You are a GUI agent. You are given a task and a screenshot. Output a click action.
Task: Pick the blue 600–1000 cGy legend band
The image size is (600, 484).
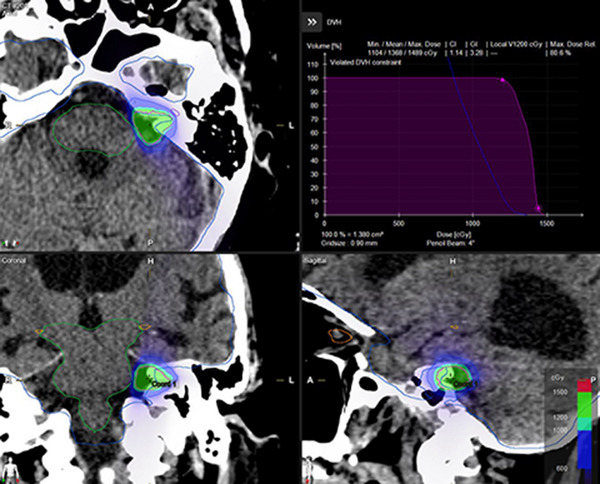(x=584, y=450)
